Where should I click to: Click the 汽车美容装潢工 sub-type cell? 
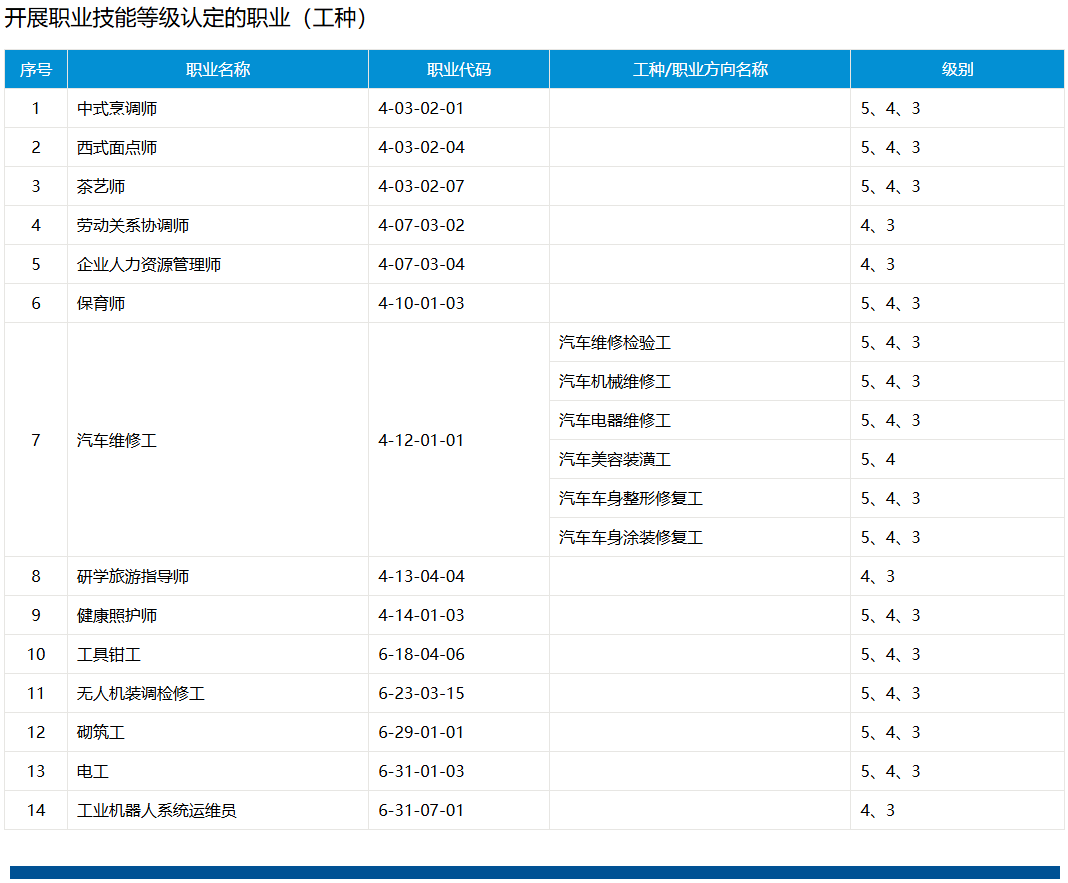[700, 459]
